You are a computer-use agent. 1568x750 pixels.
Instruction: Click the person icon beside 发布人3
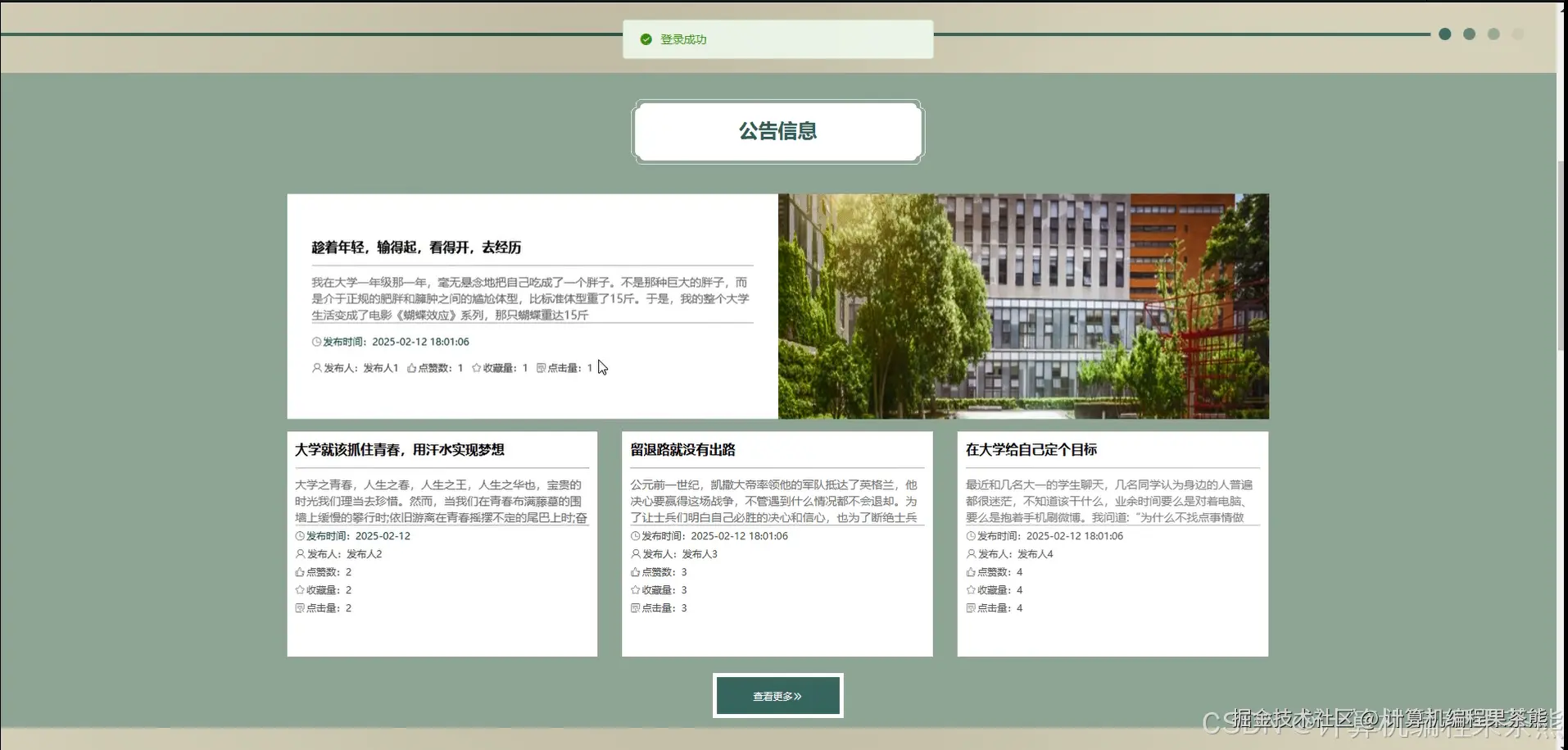coord(635,553)
